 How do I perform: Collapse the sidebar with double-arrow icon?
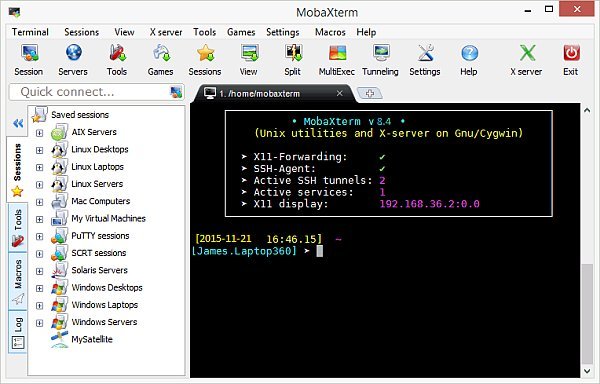(x=18, y=123)
